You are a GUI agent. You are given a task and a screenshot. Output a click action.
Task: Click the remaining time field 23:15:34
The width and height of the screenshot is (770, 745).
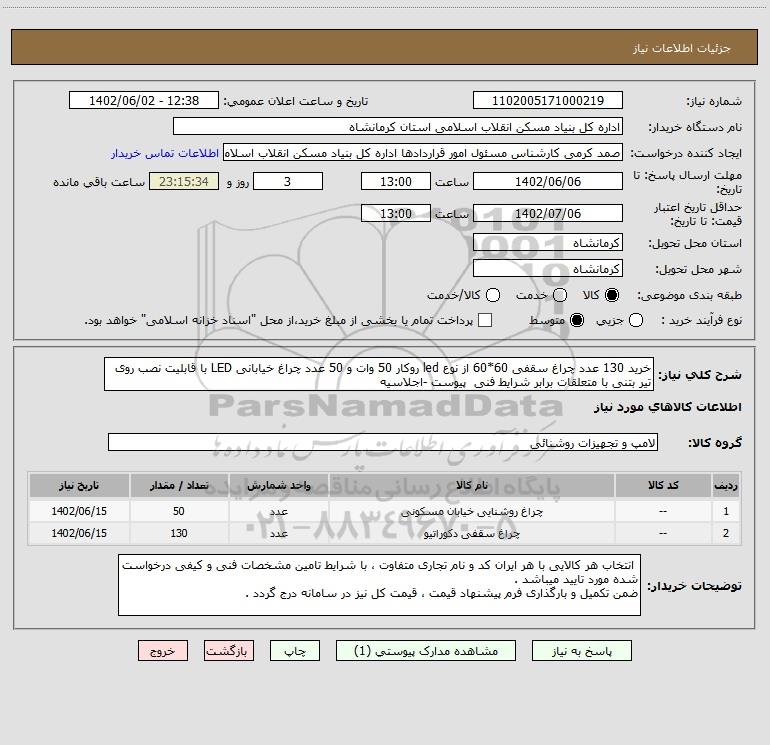coord(184,181)
